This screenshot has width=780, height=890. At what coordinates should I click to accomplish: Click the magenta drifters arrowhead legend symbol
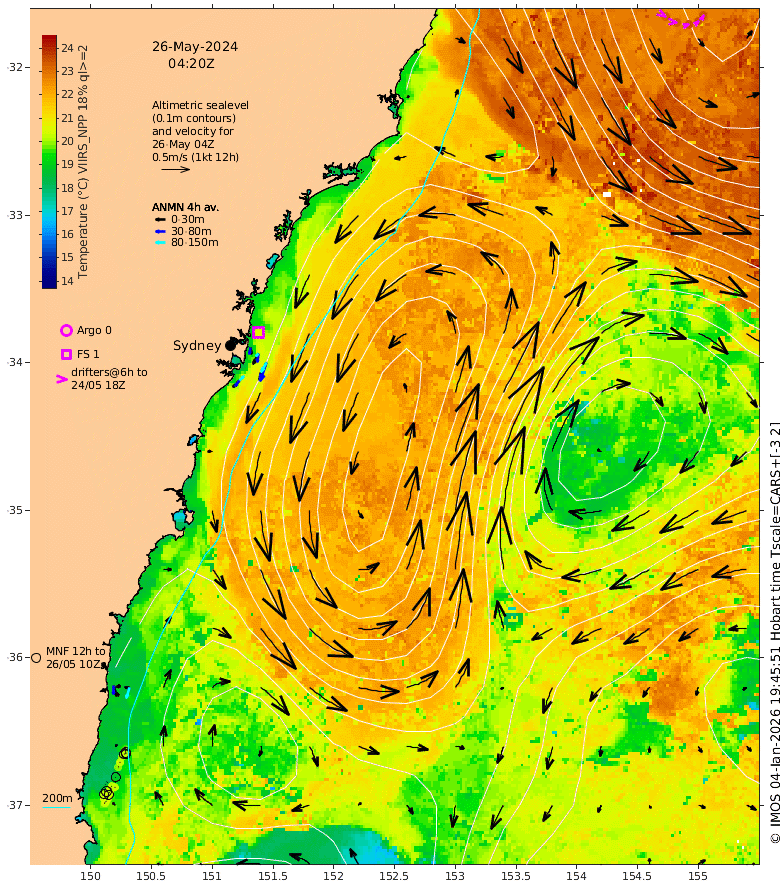coord(62,379)
